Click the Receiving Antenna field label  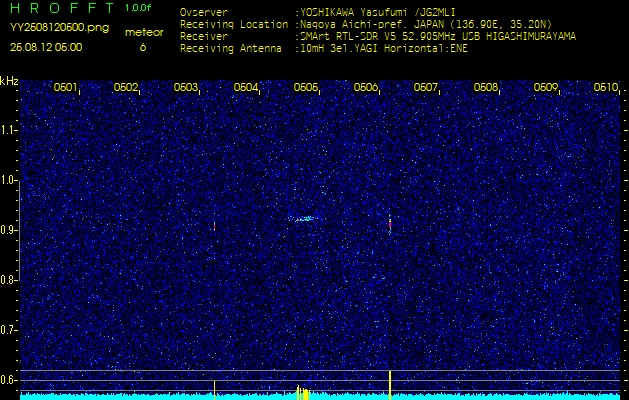[x=231, y=49]
